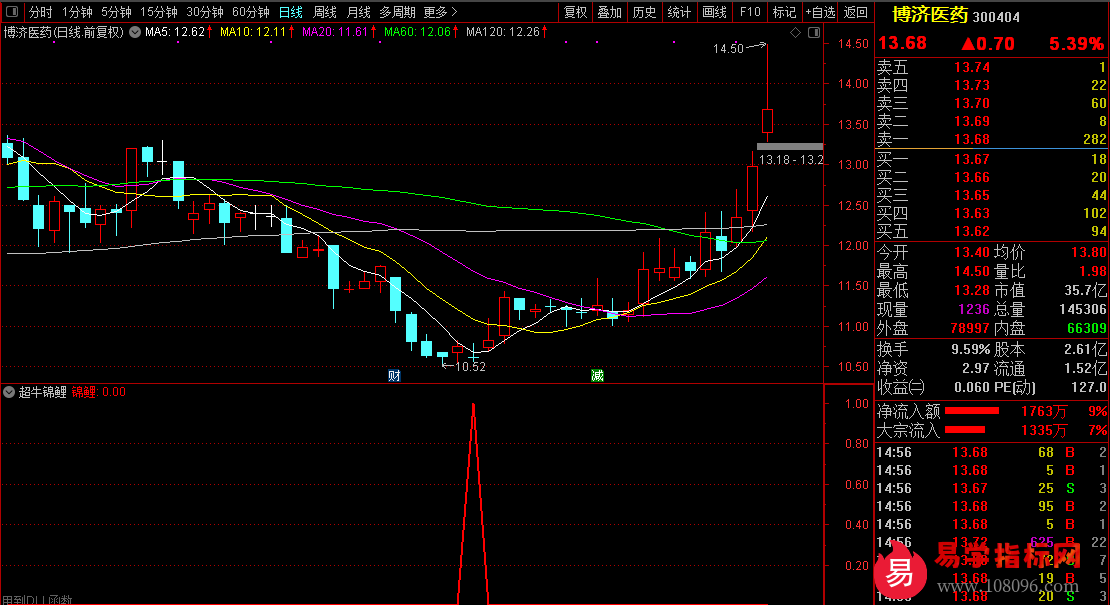Click the 买四 bid volume 102
This screenshot has width=1110, height=605.
[1094, 213]
